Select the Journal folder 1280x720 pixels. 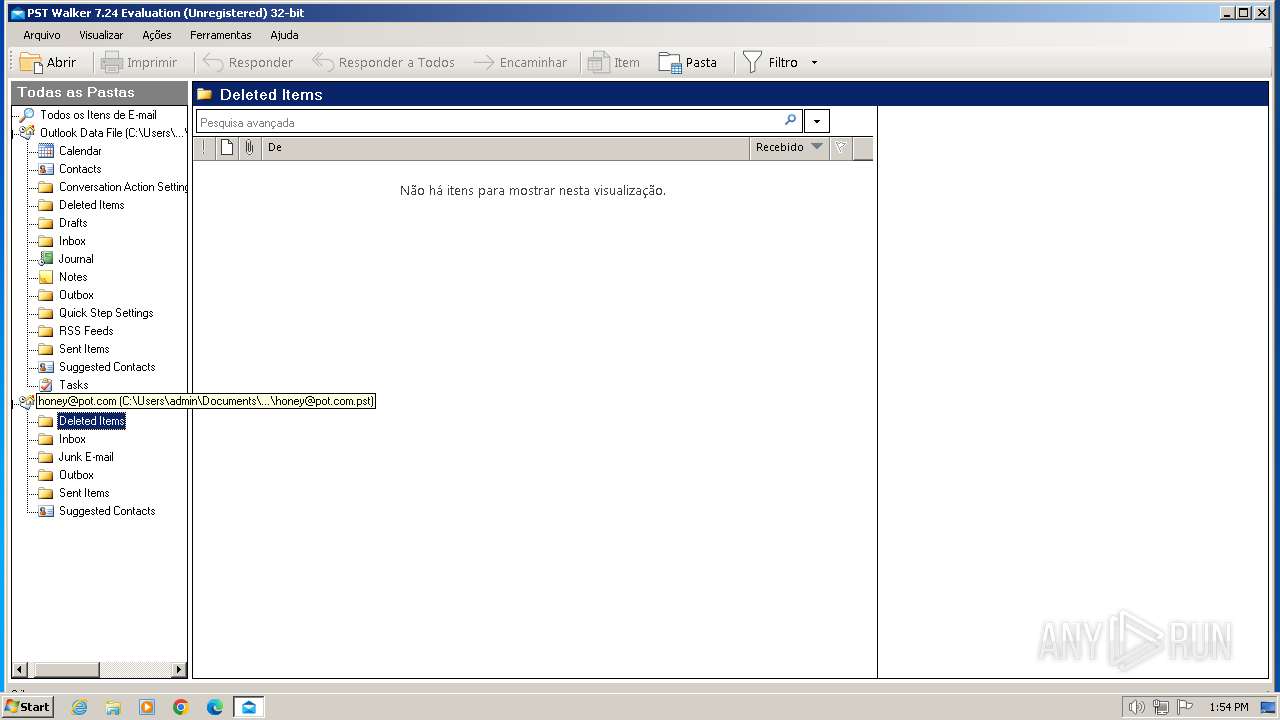76,259
